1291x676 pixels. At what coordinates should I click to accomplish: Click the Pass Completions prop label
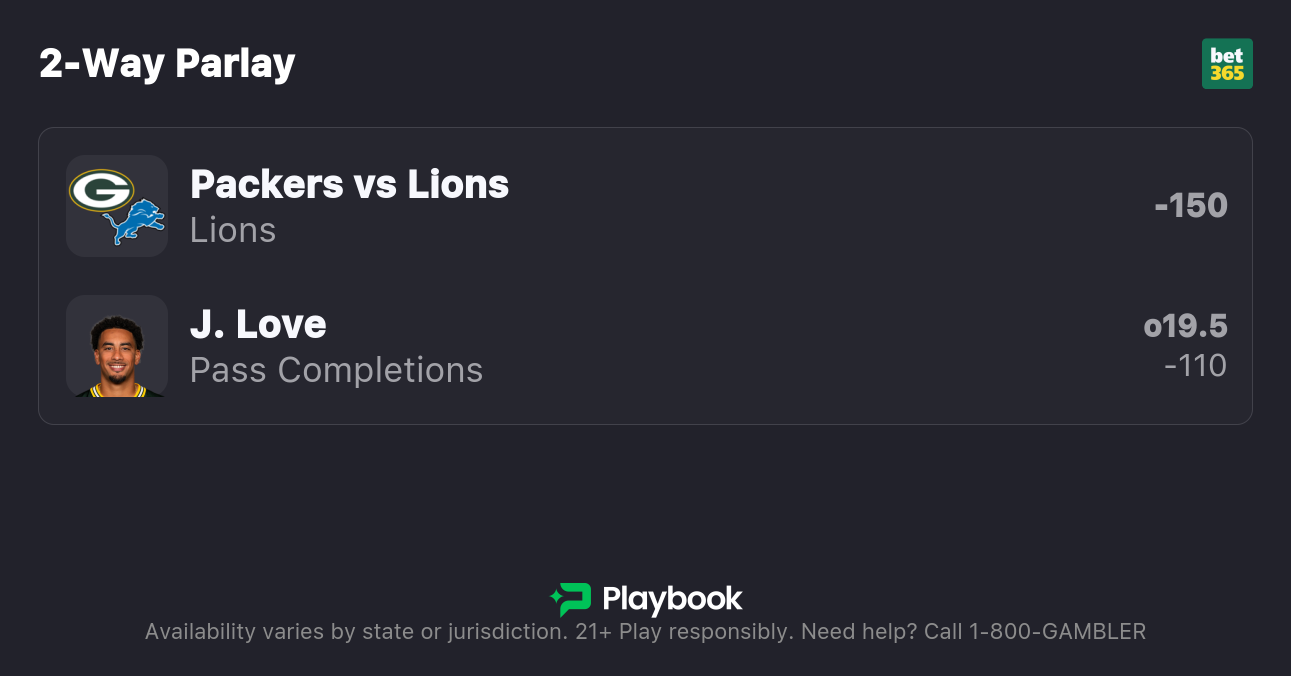pyautogui.click(x=336, y=370)
